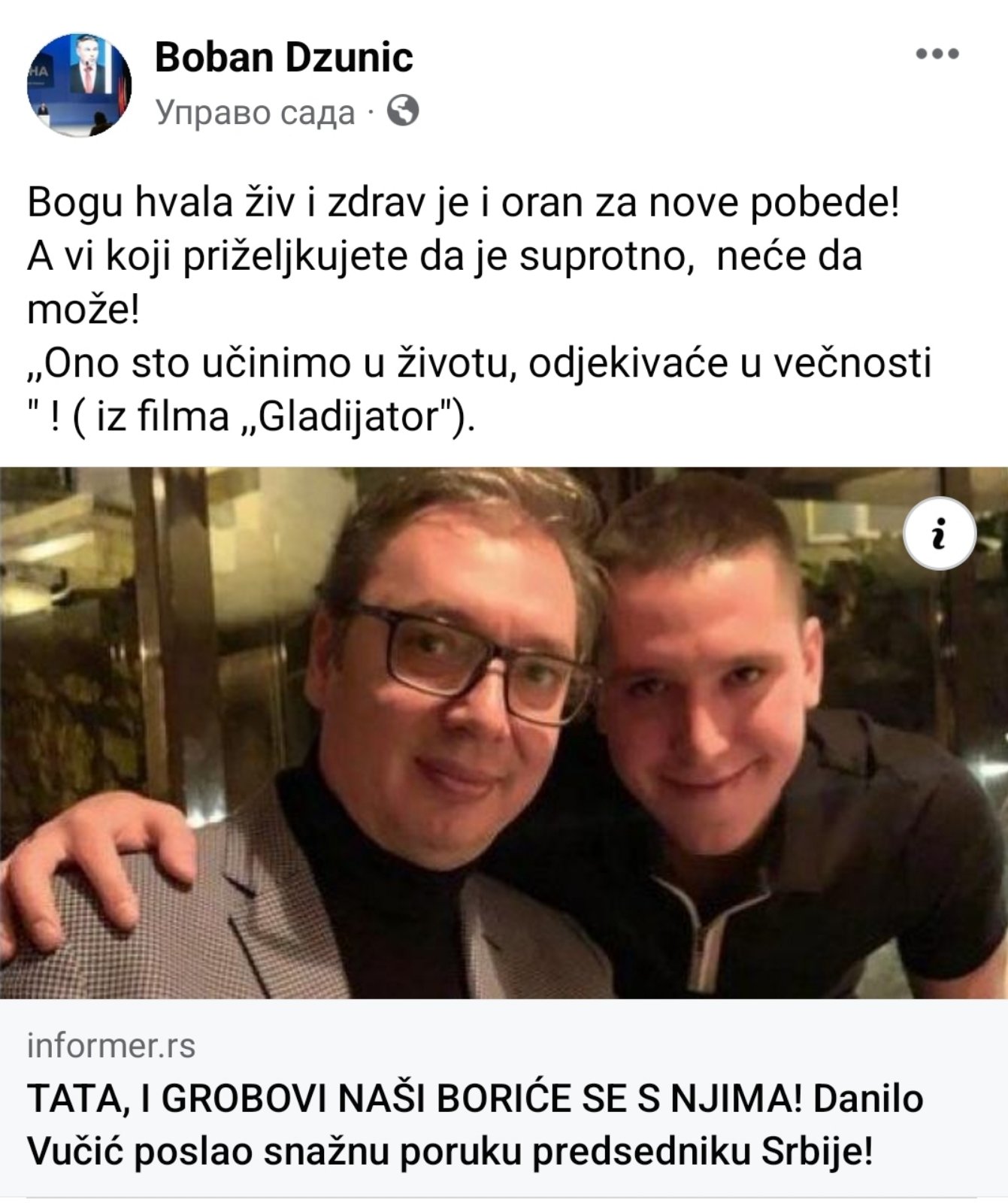
Task: Click the word "može!" in the post
Action: 83,310
